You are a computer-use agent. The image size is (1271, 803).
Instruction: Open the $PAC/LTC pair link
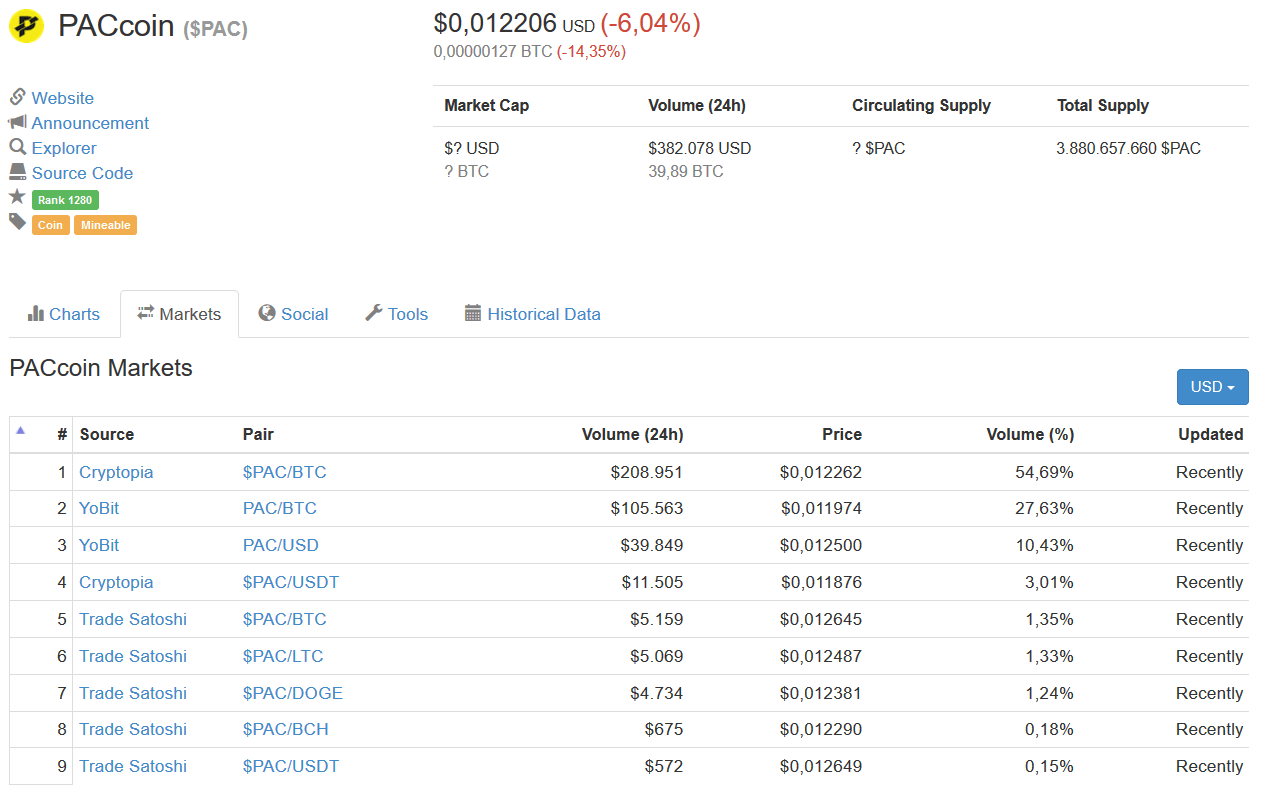(x=283, y=656)
